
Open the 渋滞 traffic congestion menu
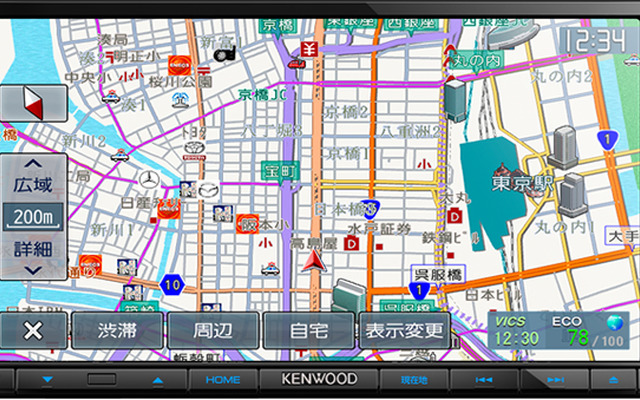pos(117,331)
